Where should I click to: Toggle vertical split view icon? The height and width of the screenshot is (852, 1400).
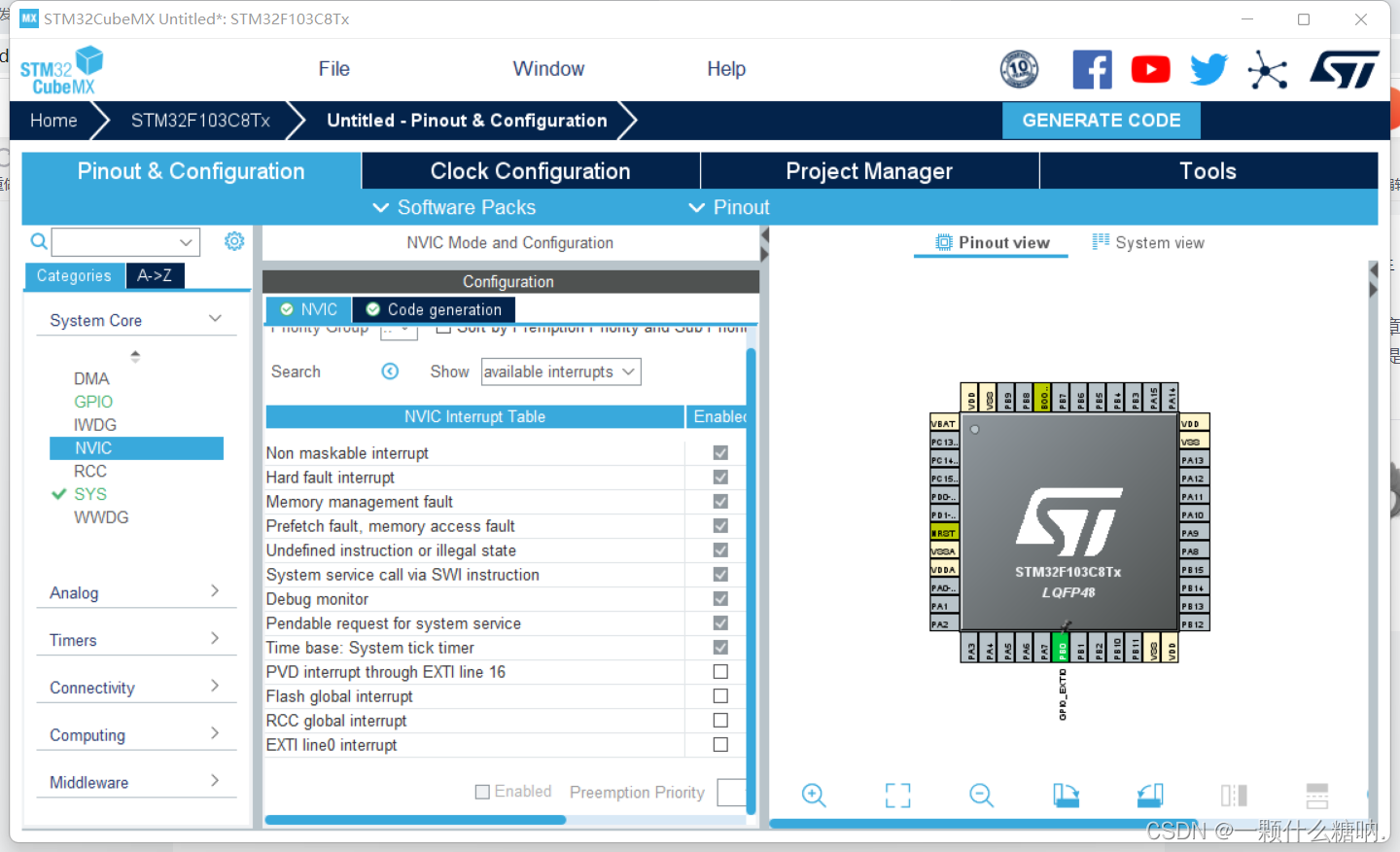1234,796
